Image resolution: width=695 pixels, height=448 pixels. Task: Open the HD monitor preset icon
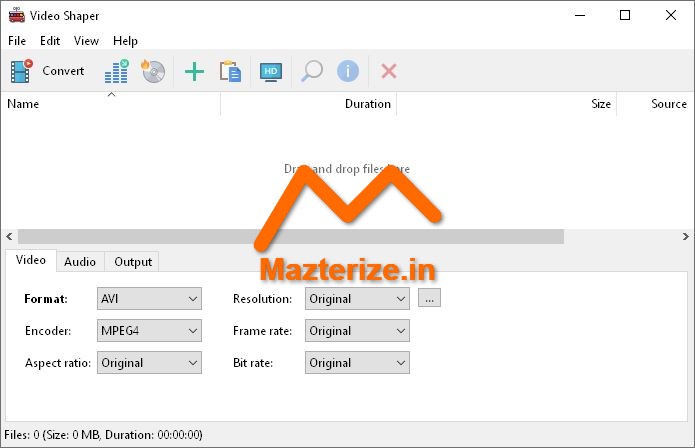(x=271, y=72)
